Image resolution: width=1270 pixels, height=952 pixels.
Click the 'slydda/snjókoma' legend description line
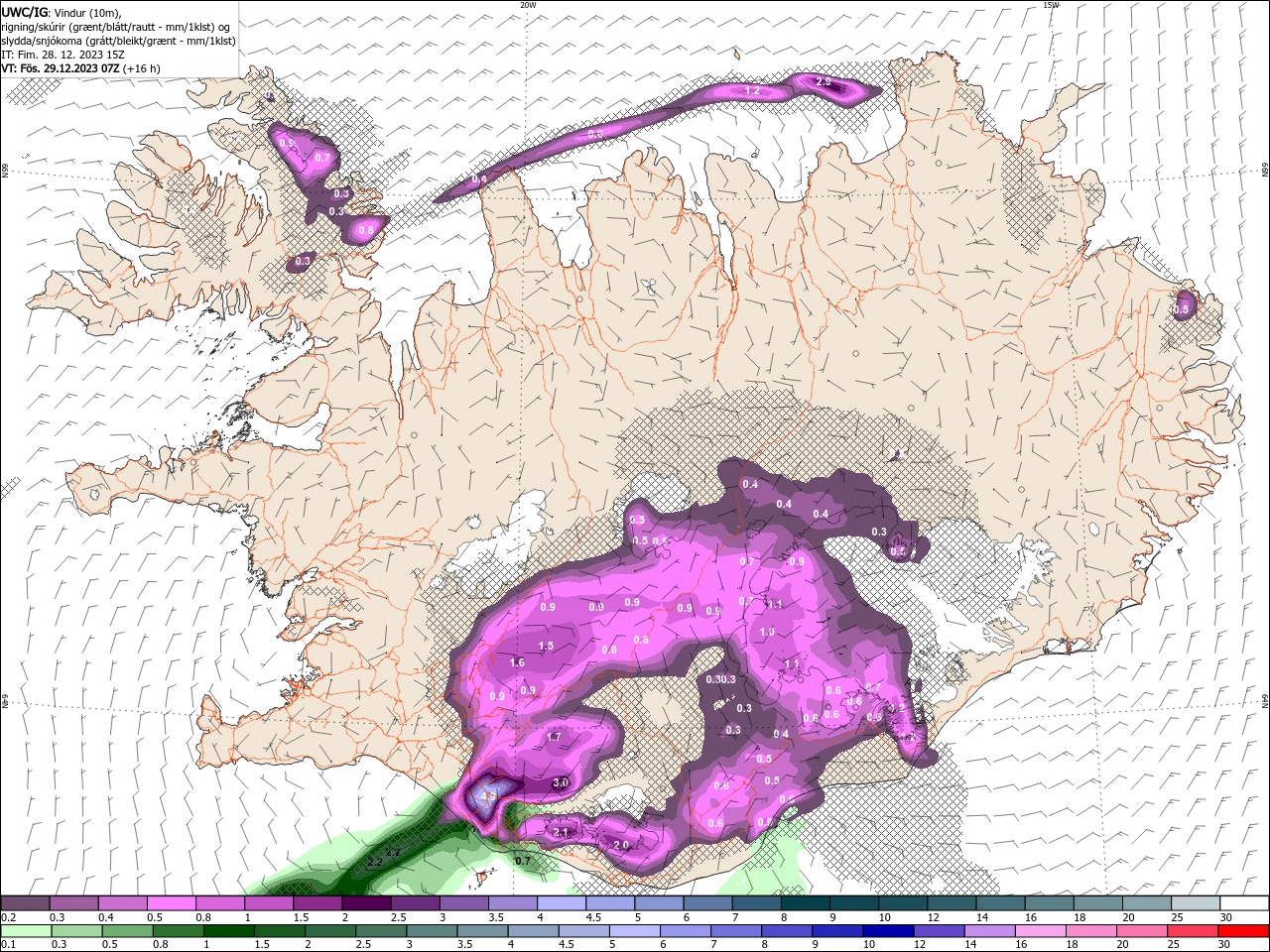tap(119, 41)
